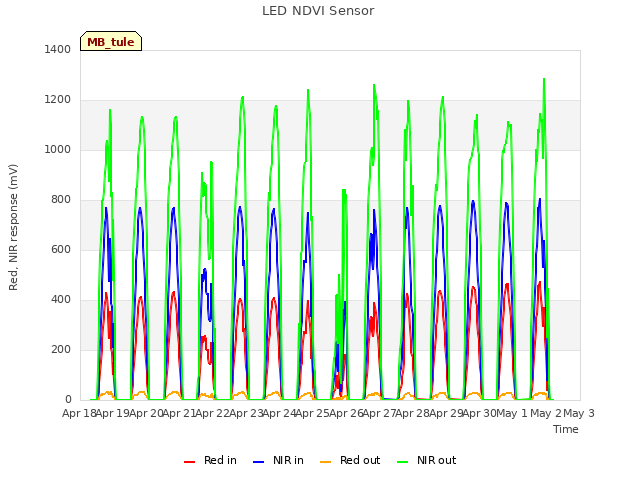Click the Apr 26 x-axis tick label
Viewport: 640px width, 480px height.
tap(346, 413)
